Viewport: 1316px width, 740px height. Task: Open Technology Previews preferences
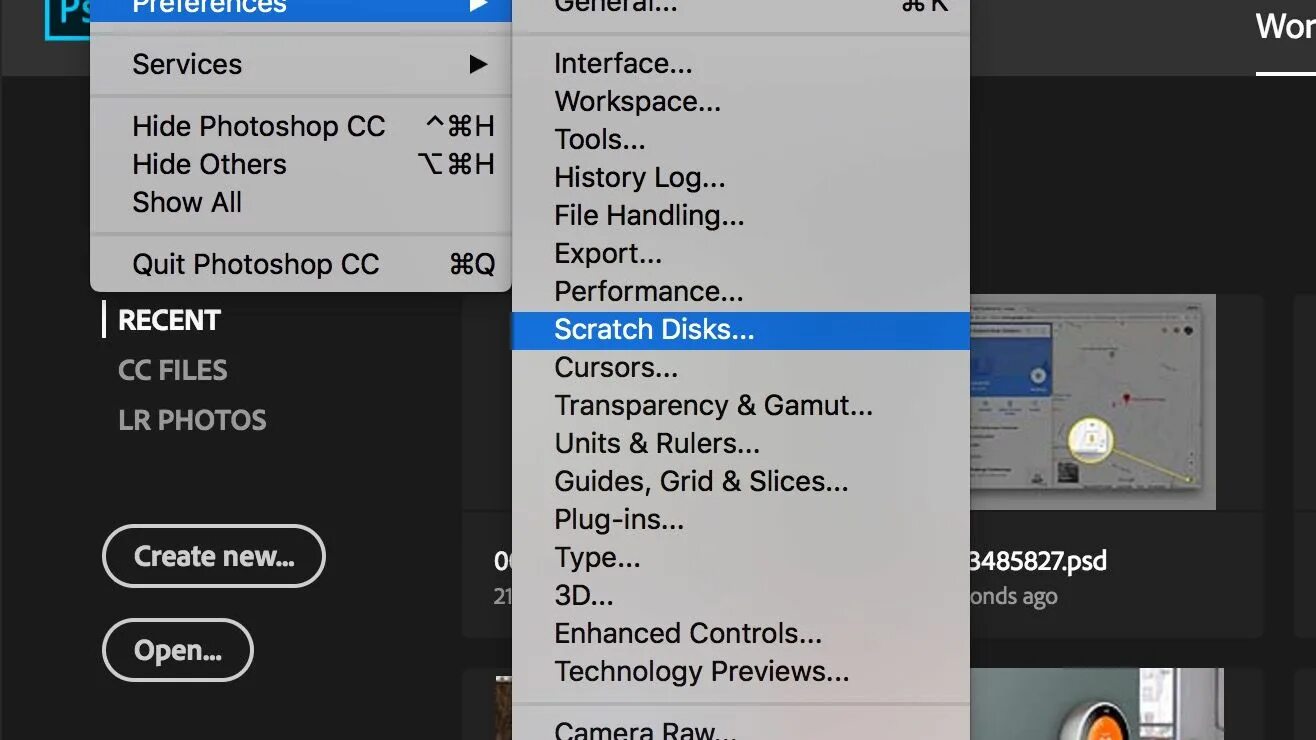[x=741, y=672]
